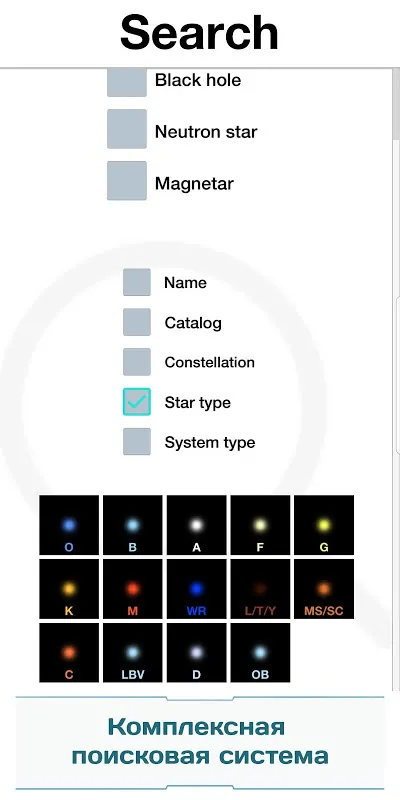Choose the K class star tile
The height and width of the screenshot is (800, 400).
pos(69,589)
